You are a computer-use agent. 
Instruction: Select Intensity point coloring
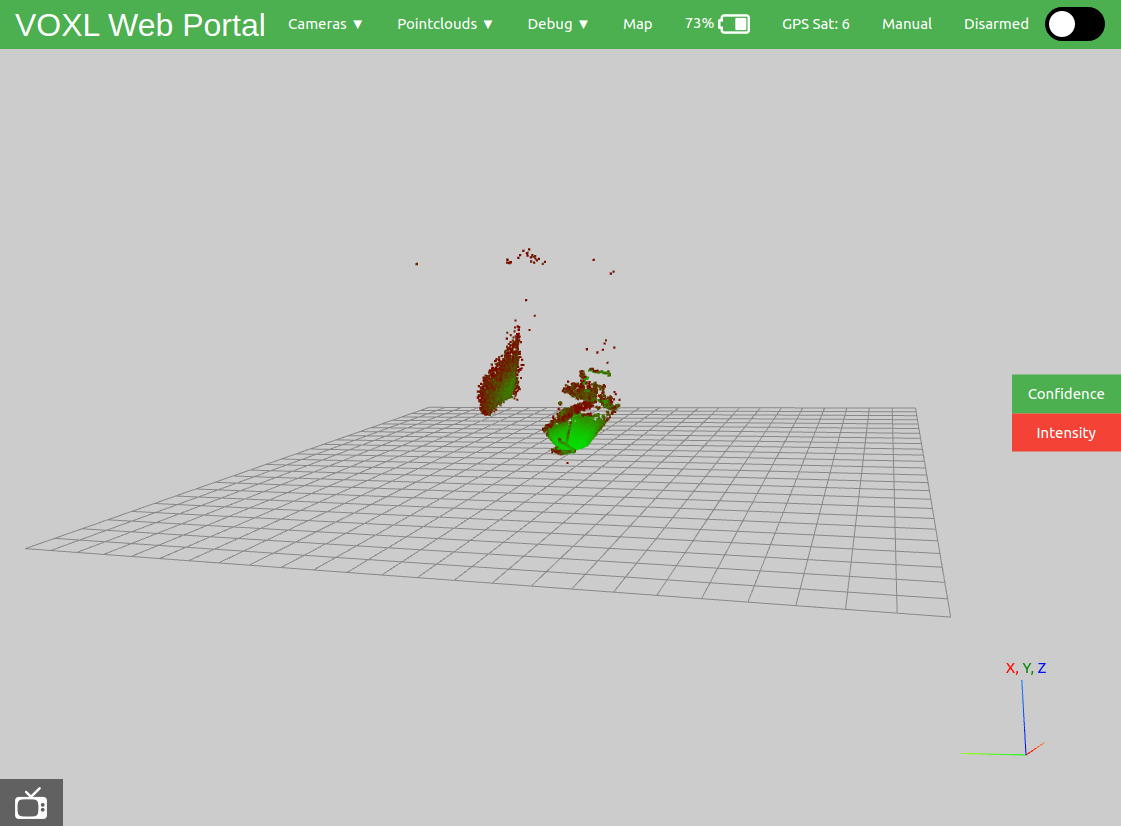1066,433
